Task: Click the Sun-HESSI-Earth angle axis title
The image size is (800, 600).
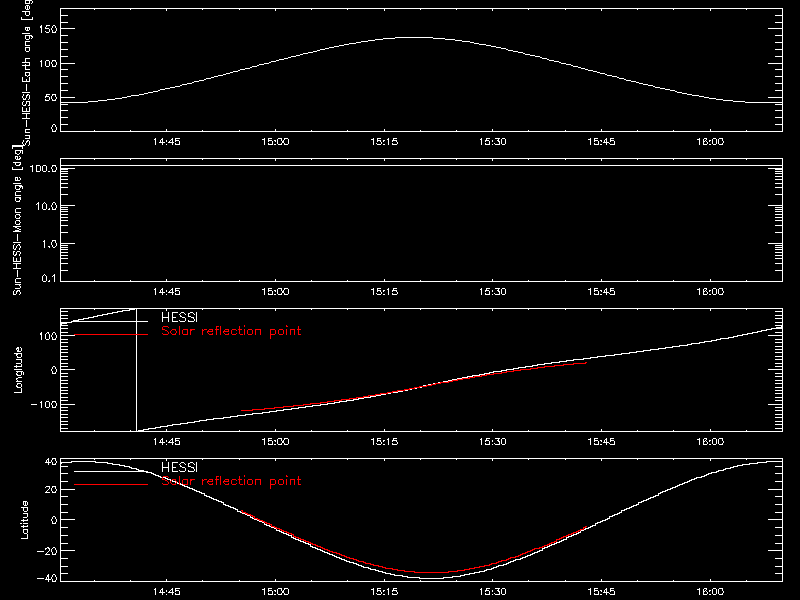Action: (x=27, y=72)
